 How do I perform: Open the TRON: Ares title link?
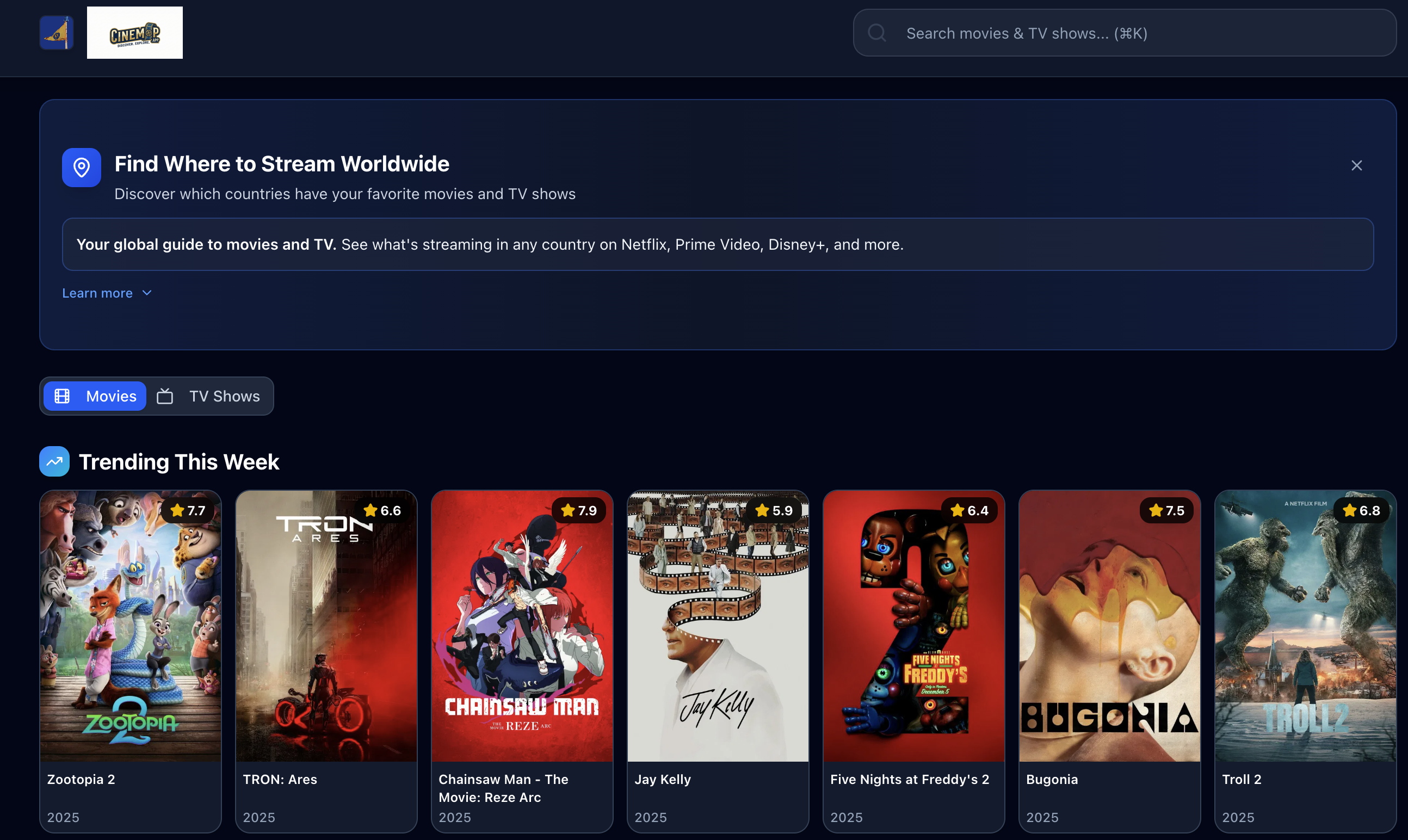[x=280, y=780]
